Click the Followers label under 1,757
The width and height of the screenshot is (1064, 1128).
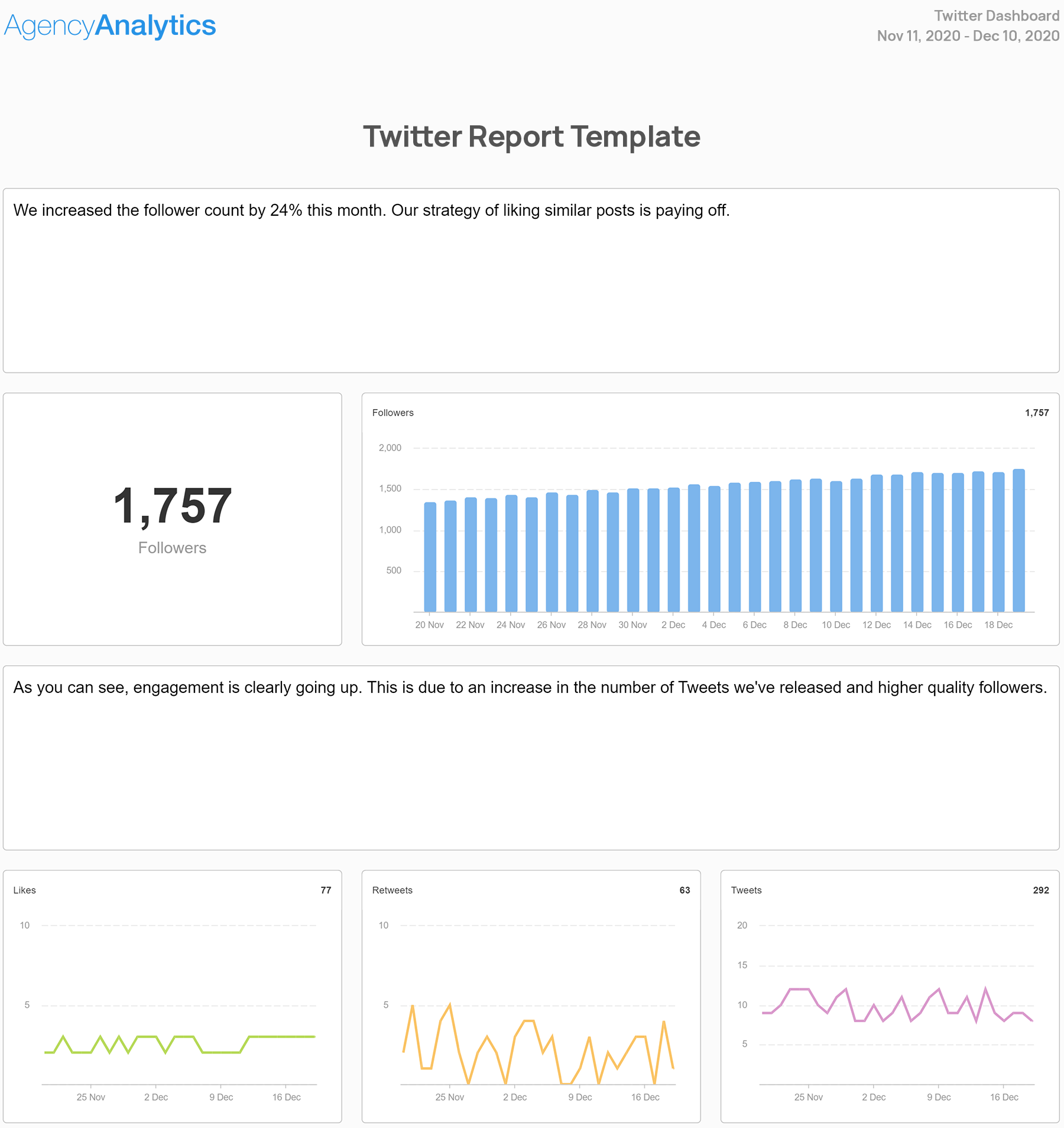(x=172, y=548)
